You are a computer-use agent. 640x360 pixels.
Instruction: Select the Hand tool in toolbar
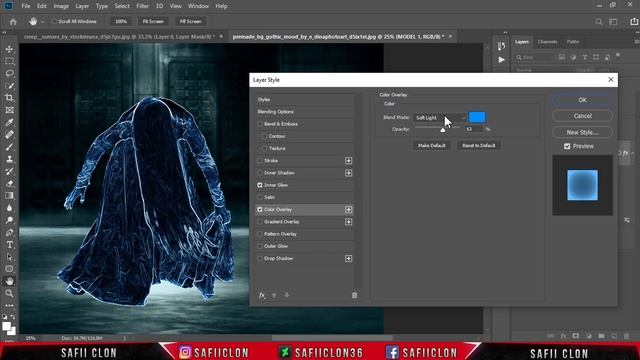pyautogui.click(x=9, y=281)
